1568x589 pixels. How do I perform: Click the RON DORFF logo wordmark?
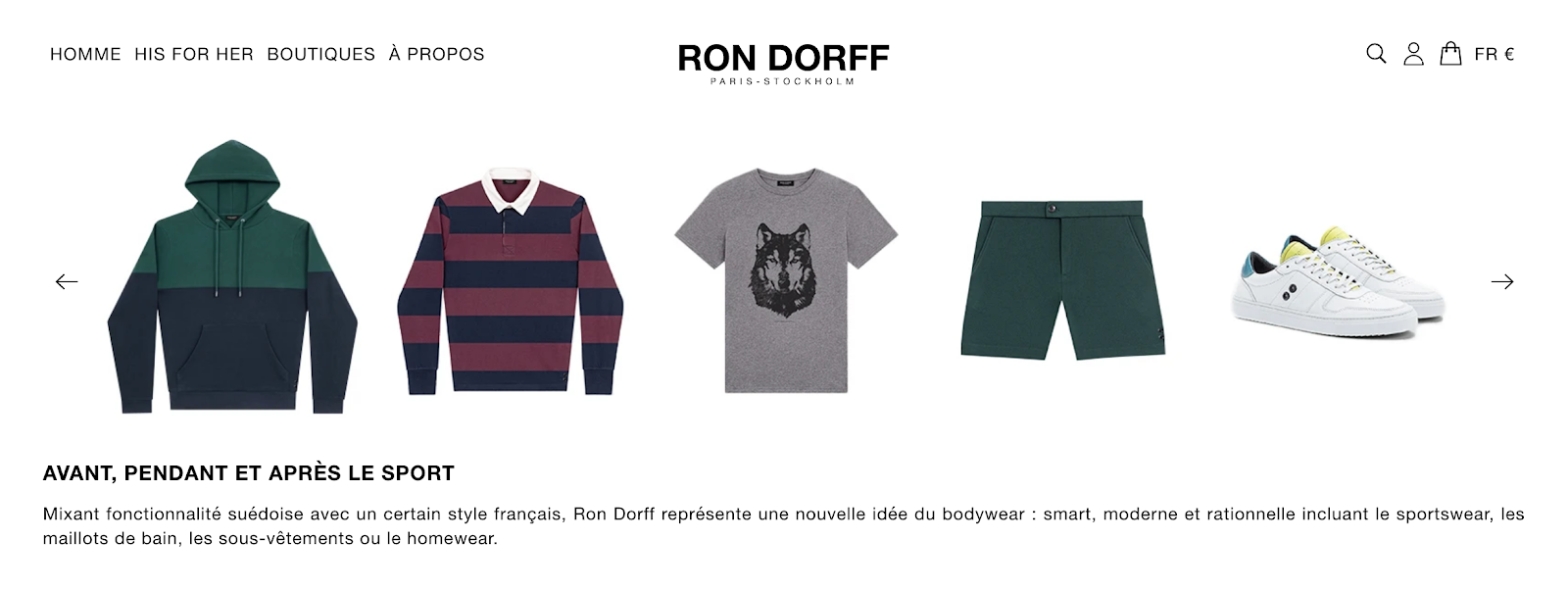pos(783,58)
